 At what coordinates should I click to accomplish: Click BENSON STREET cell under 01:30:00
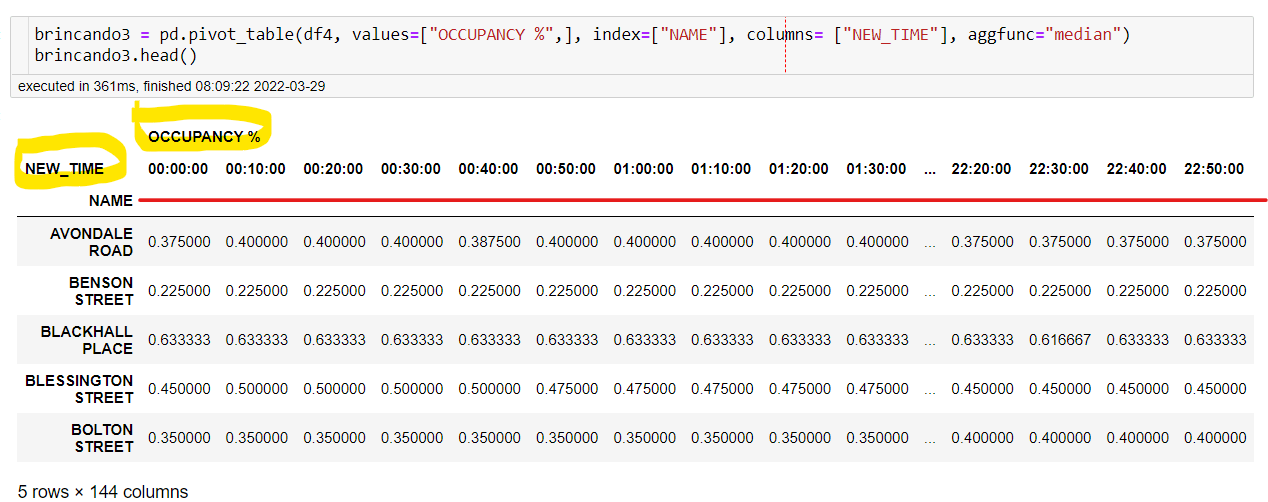point(877,291)
